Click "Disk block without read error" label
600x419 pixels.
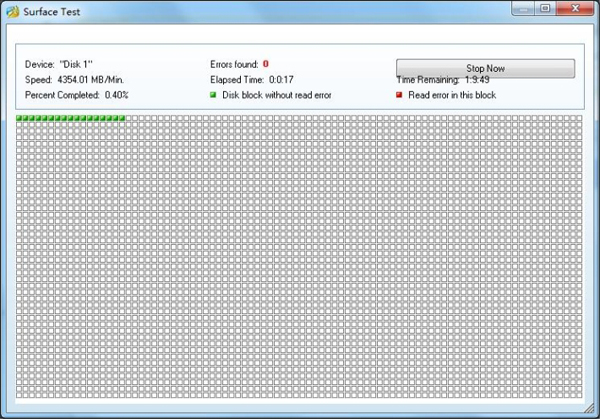coord(277,95)
